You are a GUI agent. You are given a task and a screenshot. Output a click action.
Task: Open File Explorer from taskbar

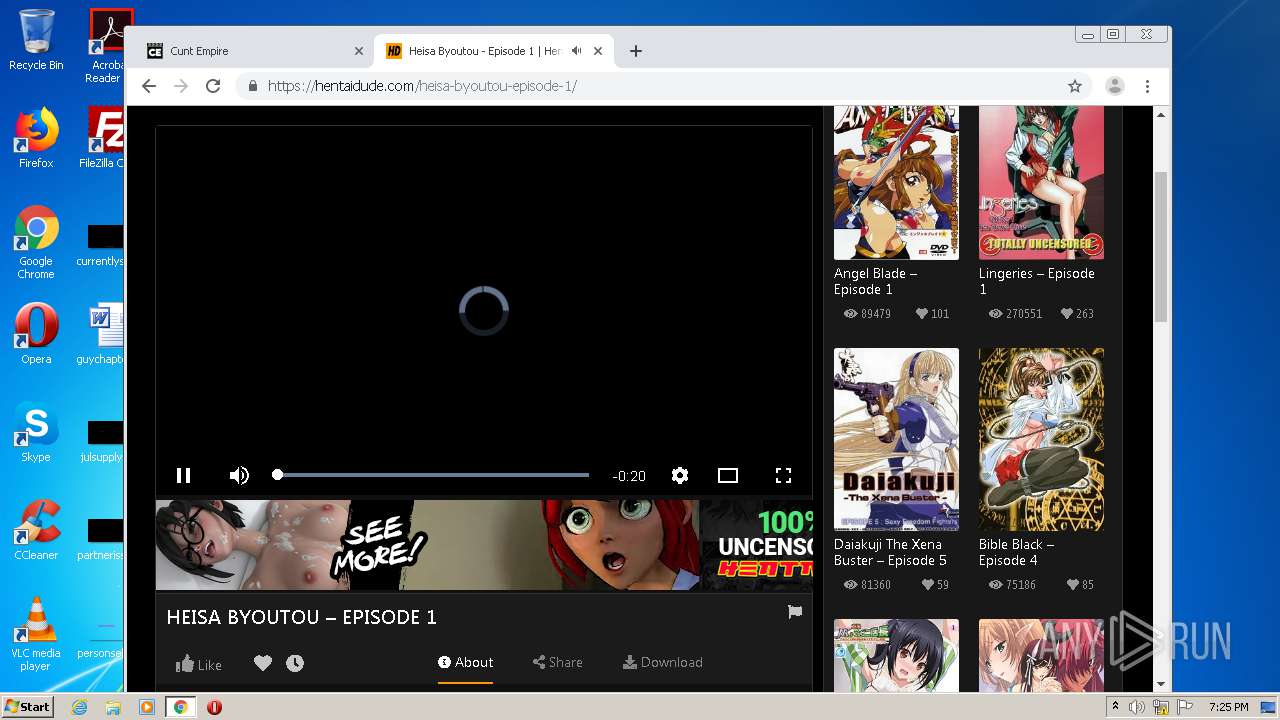(113, 707)
